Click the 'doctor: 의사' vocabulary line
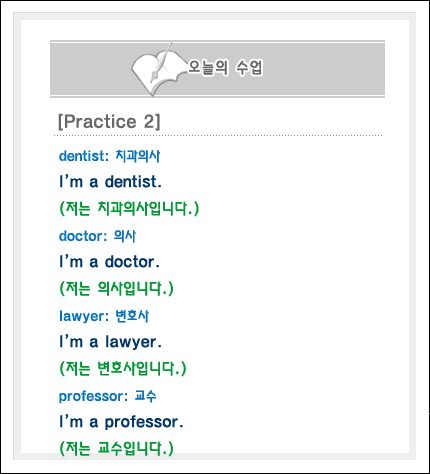This screenshot has width=430, height=474. (x=97, y=236)
